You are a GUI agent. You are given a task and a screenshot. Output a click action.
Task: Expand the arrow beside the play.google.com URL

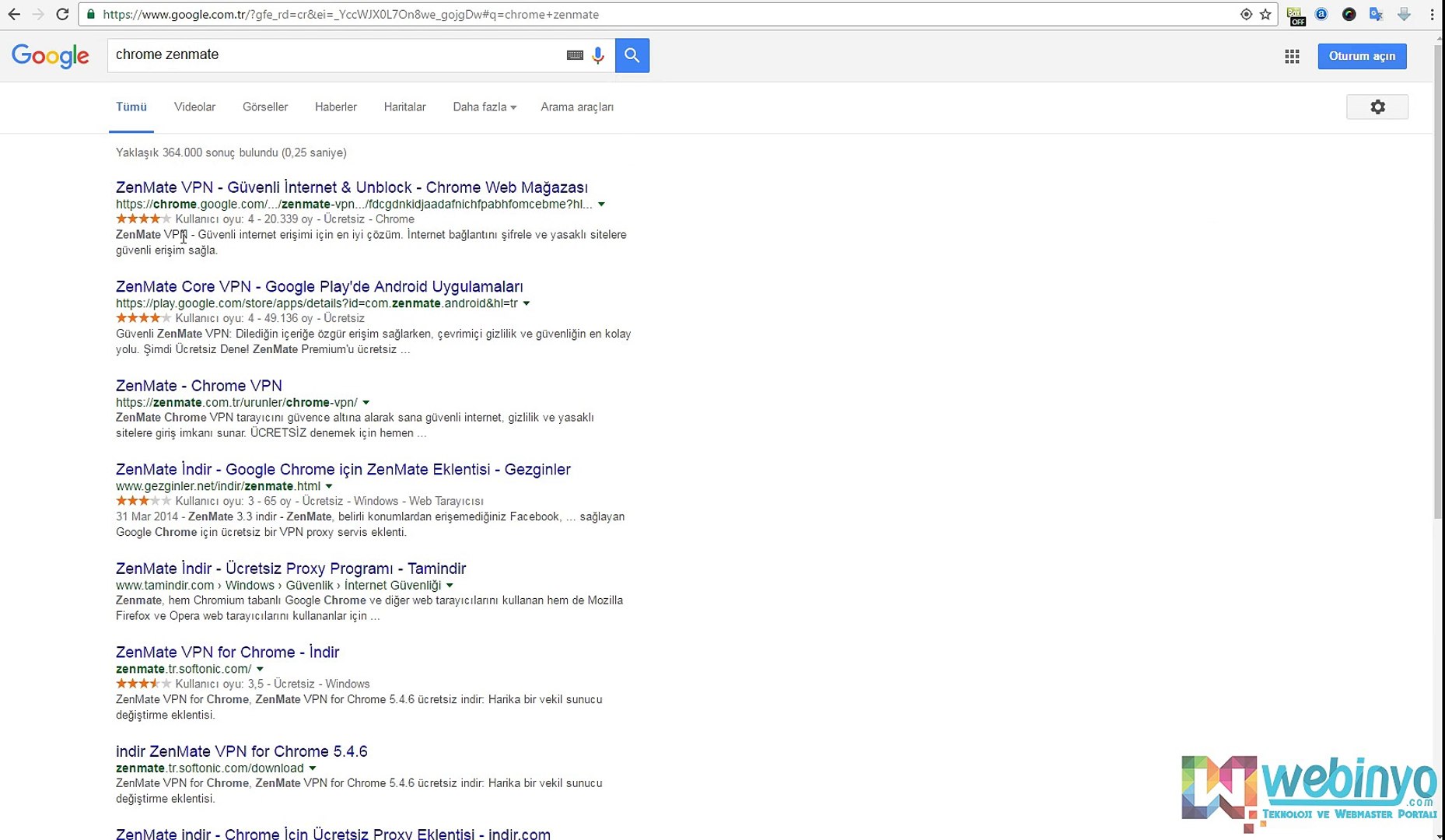pos(527,303)
